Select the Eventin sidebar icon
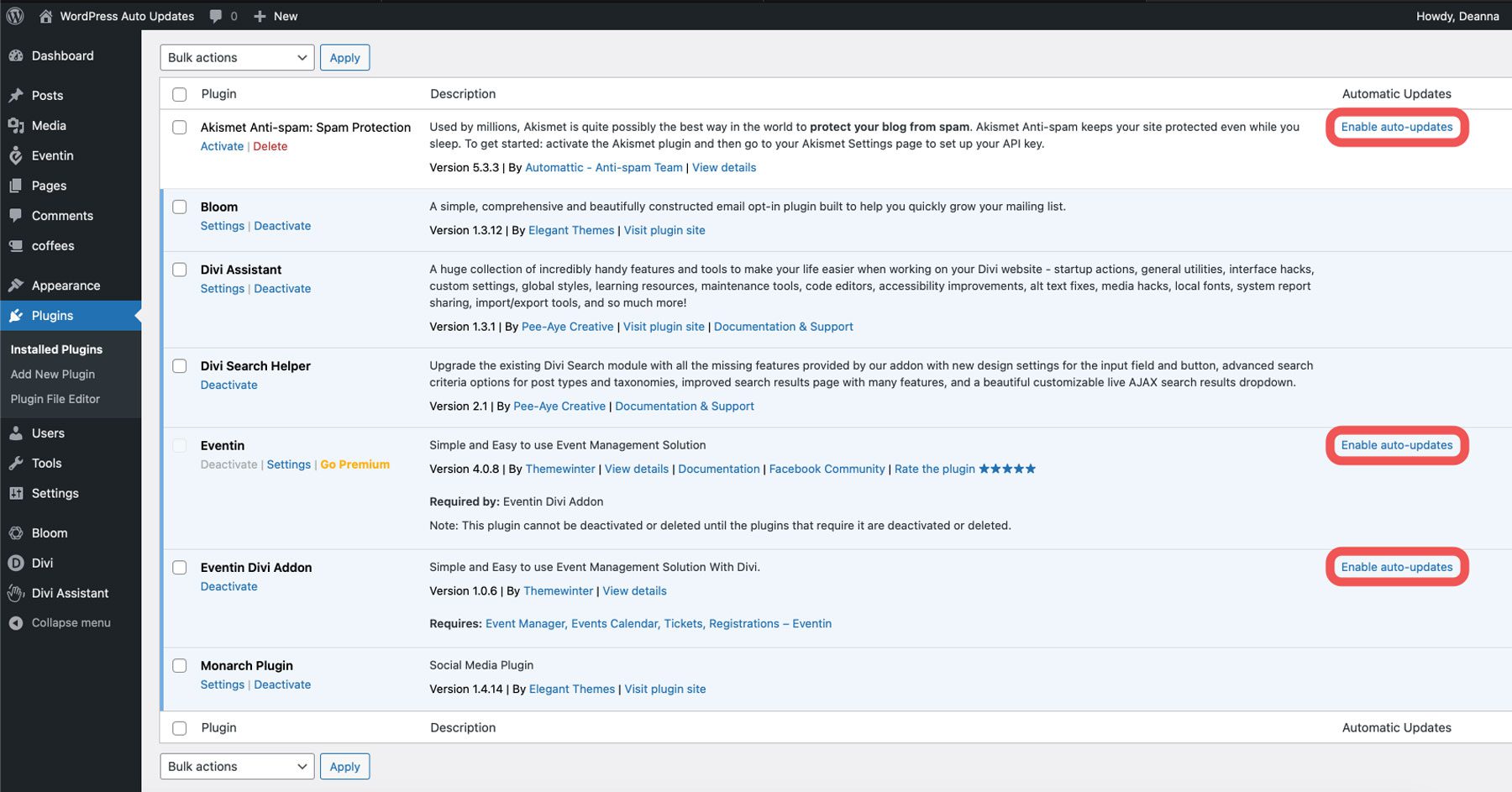 (x=17, y=155)
